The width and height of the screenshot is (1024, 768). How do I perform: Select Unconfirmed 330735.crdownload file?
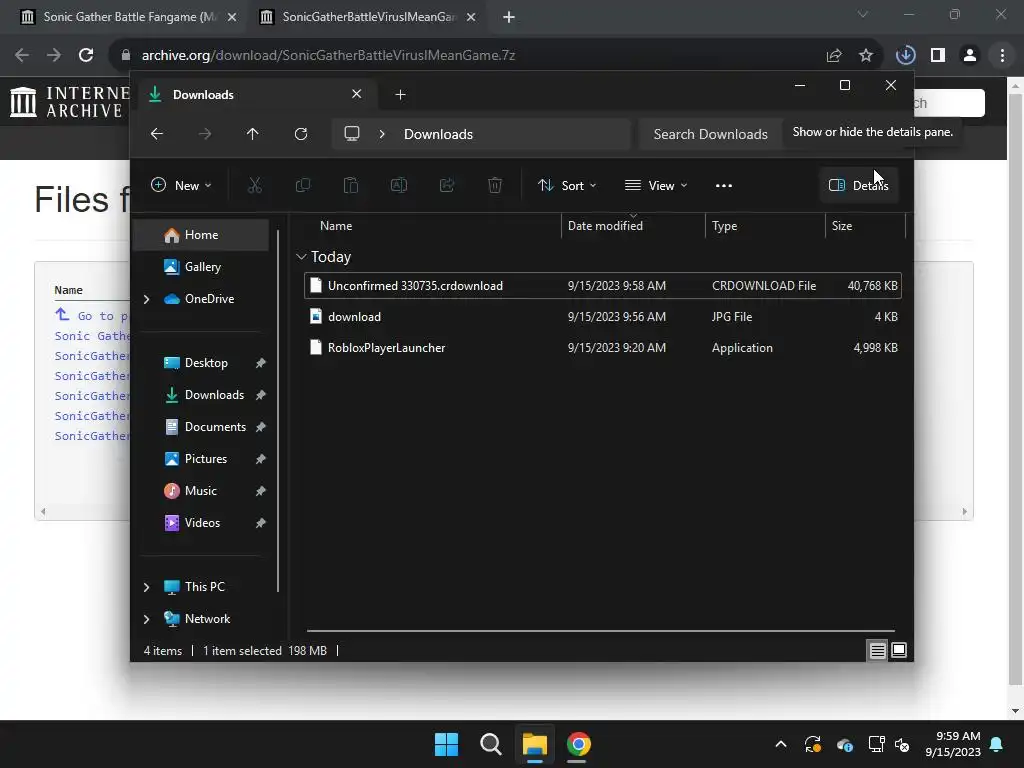pos(603,286)
